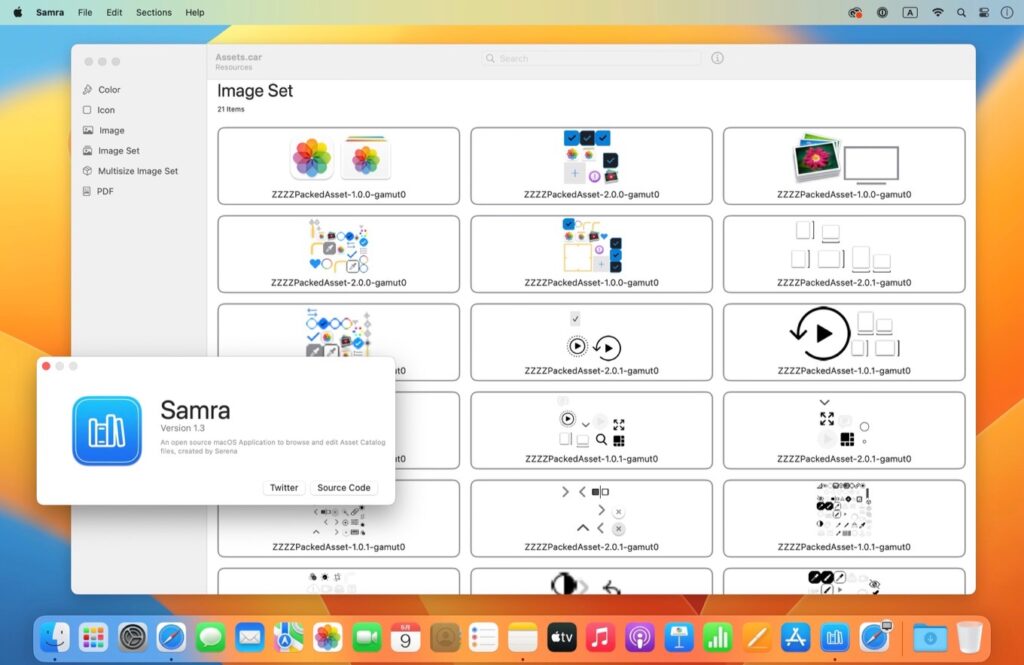Click the Samra icon in the Dock
This screenshot has height=665, width=1024.
tap(835, 637)
